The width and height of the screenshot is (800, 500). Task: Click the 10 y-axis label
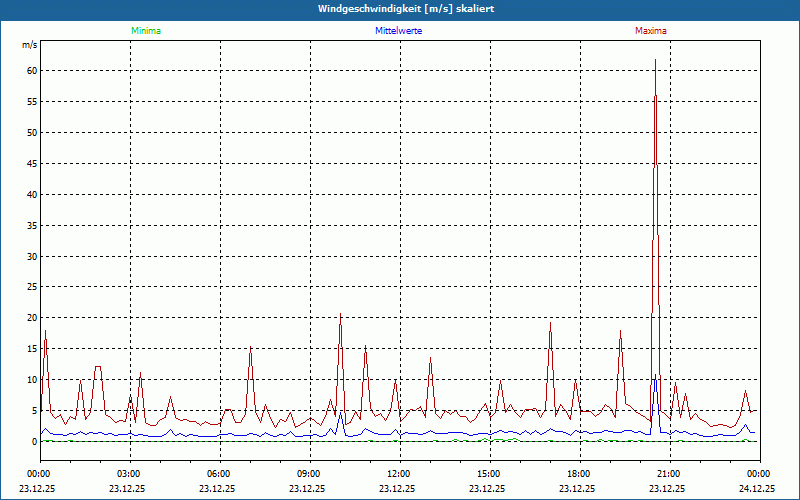coord(31,380)
